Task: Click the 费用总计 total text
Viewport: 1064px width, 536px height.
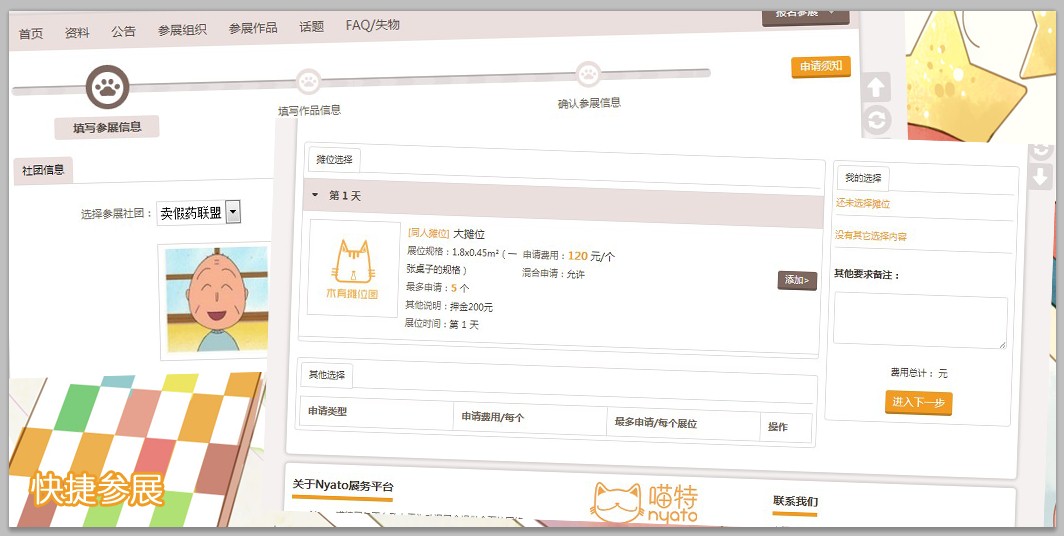Action: tap(919, 372)
